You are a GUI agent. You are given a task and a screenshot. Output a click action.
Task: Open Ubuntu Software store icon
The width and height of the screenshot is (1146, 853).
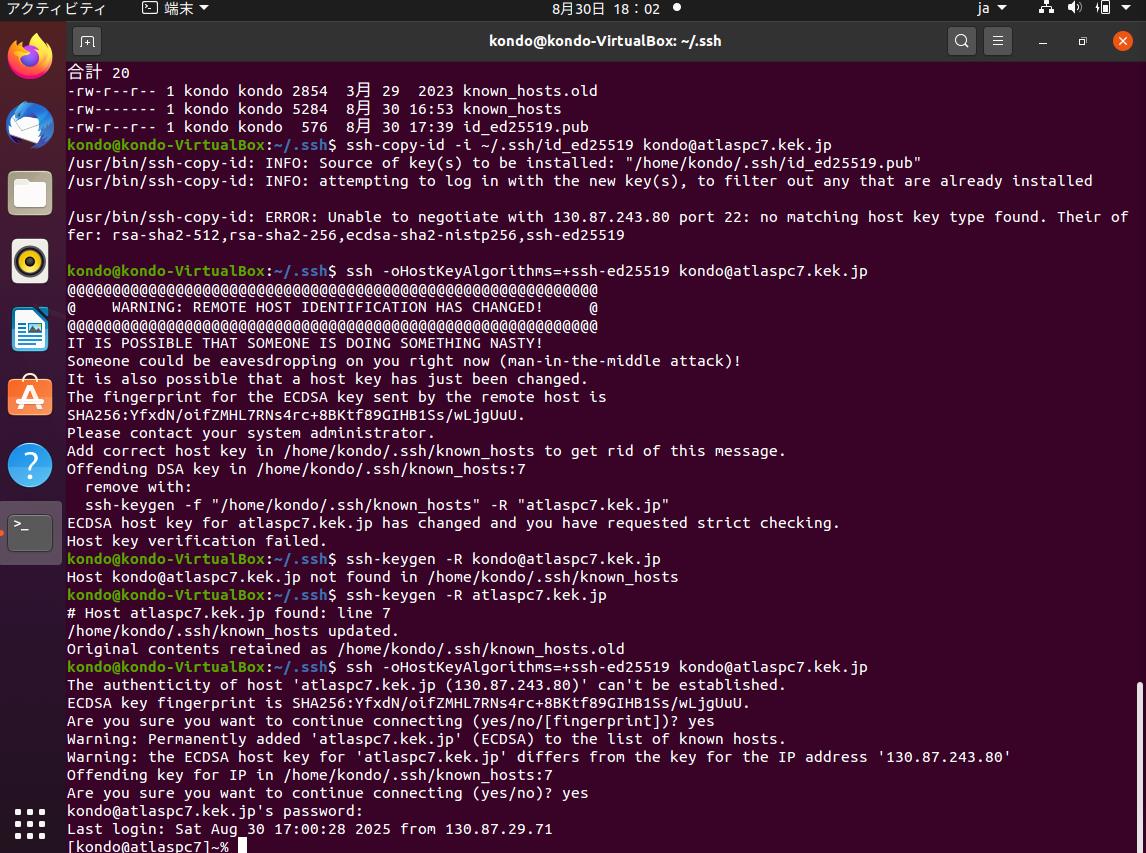[30, 397]
